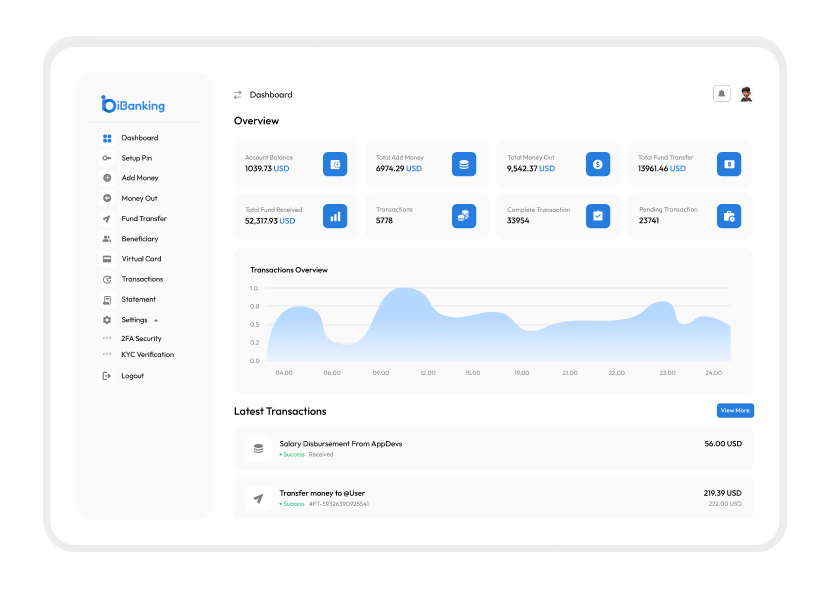Collapse the Settings submenu
Image resolution: width=830 pixels, height=592 pixels.
(156, 320)
